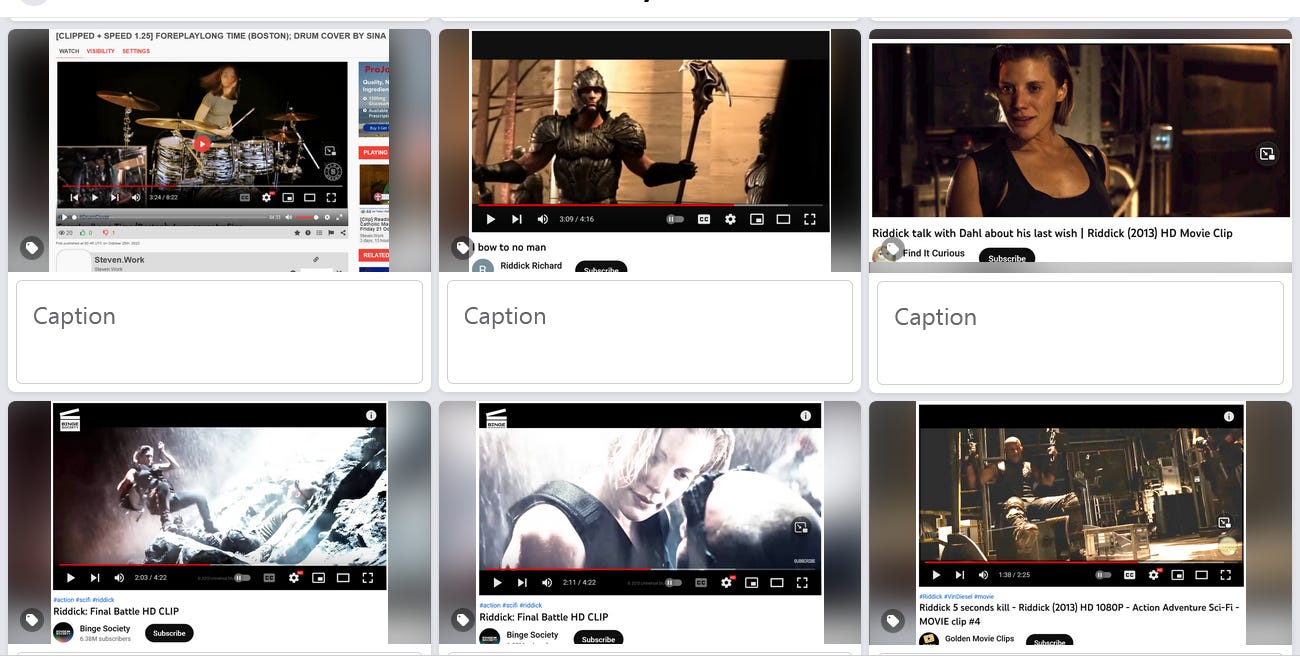
Task: Click Subscribe next to Riddick Richard
Action: click(601, 268)
